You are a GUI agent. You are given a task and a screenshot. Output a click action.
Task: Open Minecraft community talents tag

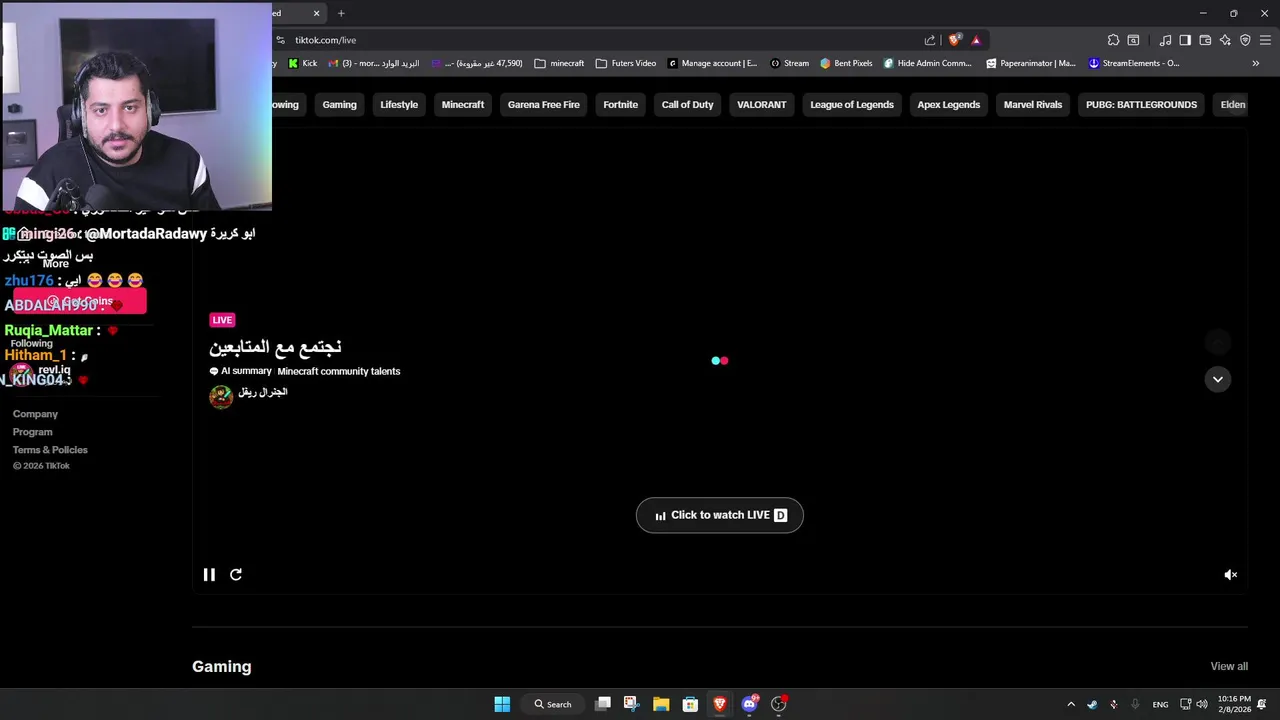(x=339, y=371)
